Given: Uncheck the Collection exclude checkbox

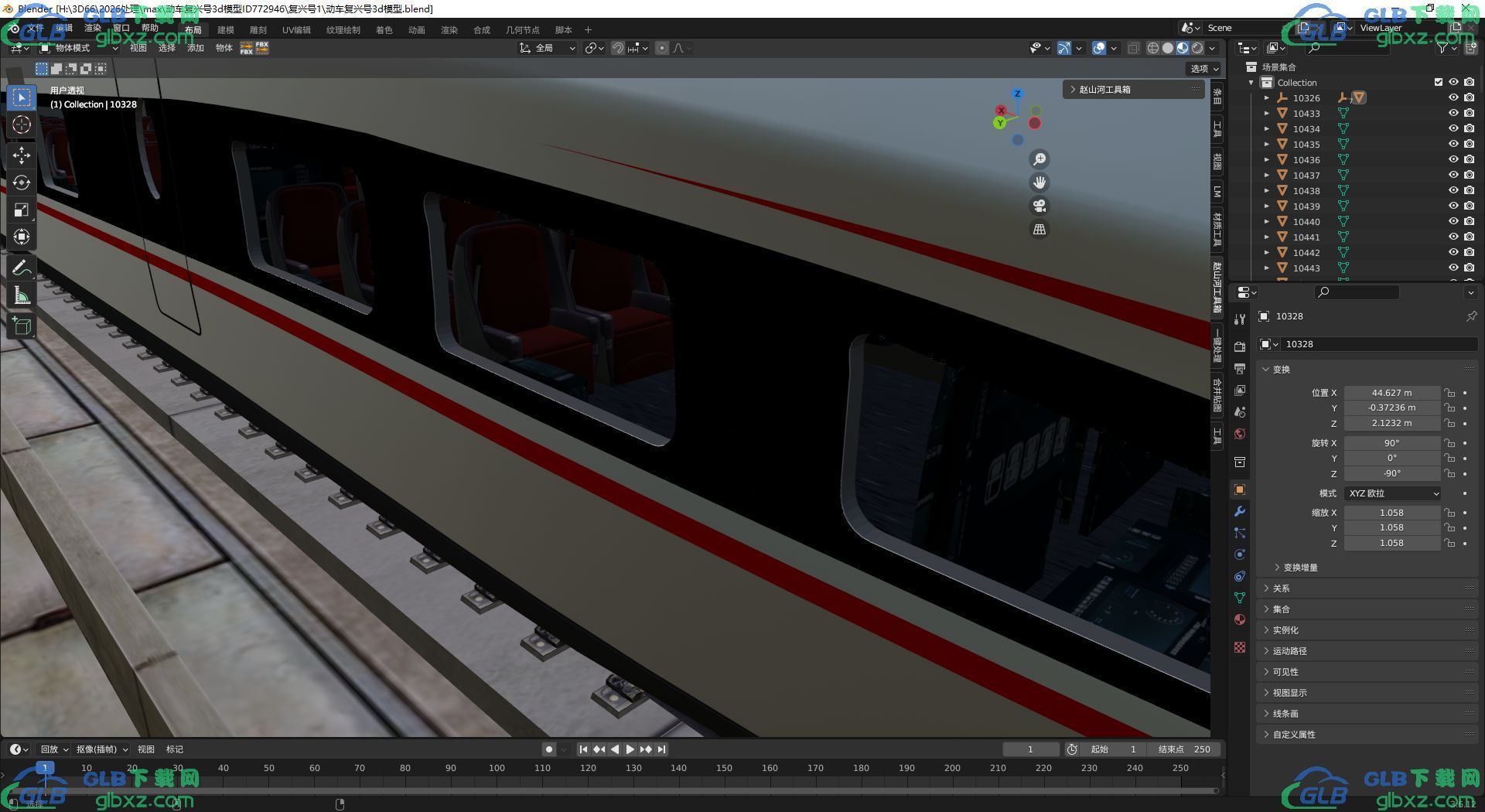Looking at the screenshot, I should pos(1439,82).
